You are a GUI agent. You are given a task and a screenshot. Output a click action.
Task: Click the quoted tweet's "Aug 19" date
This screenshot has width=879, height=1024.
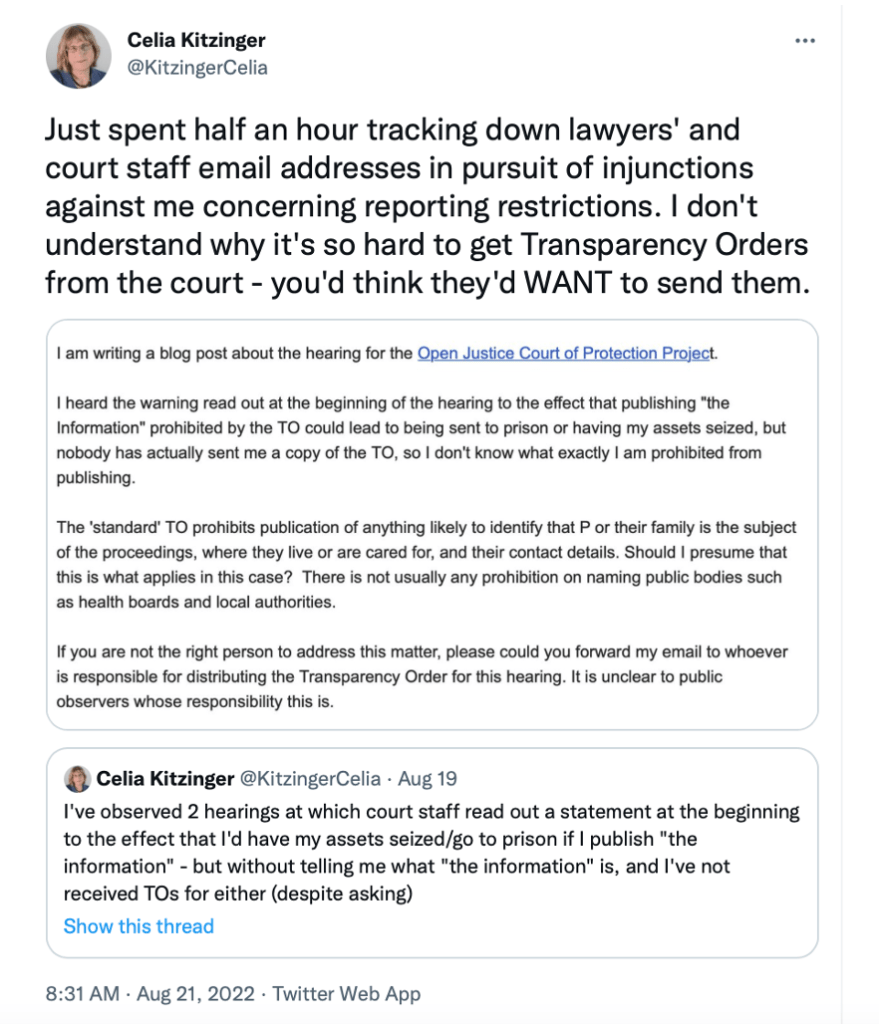click(427, 778)
